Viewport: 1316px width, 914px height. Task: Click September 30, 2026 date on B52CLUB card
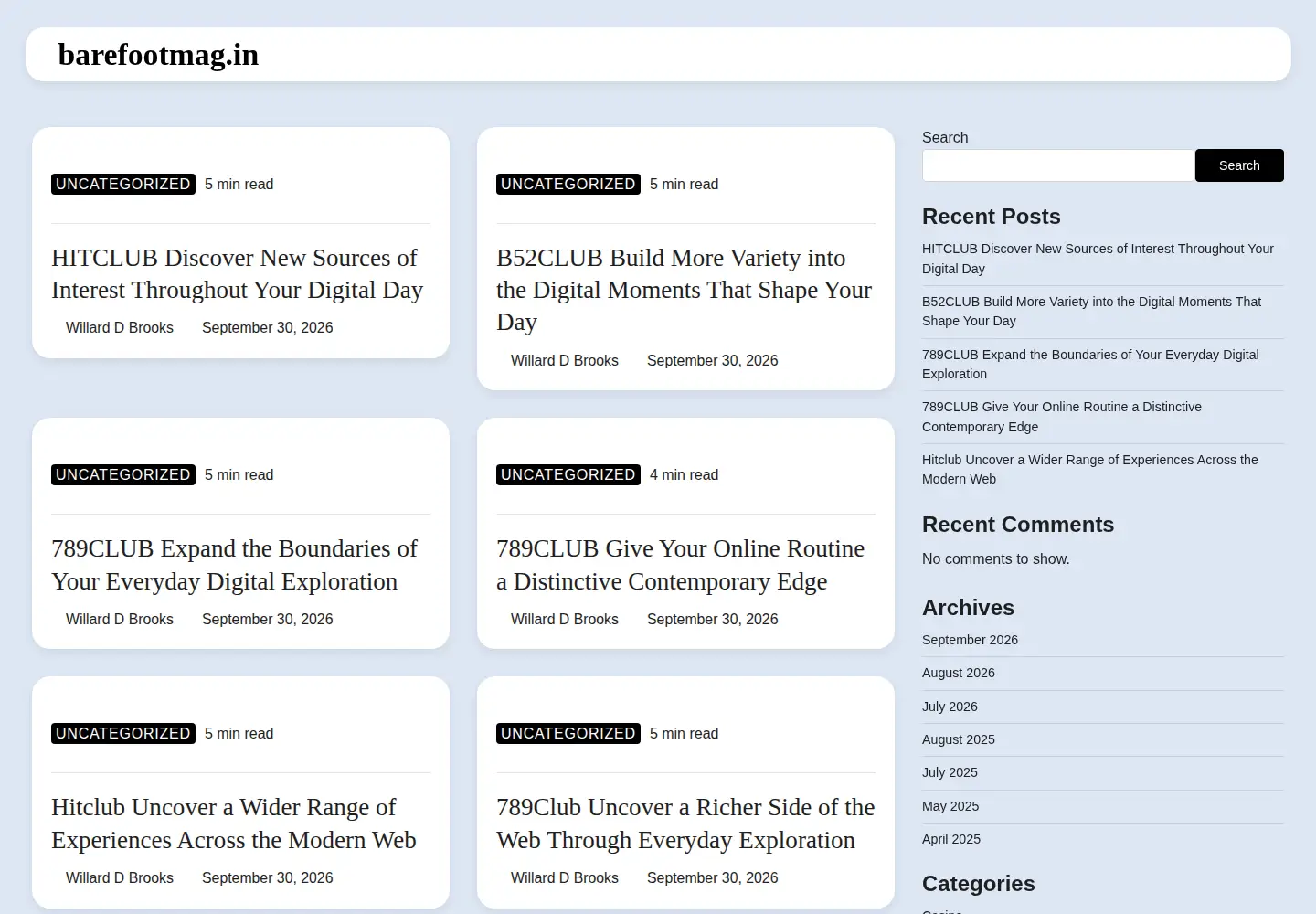coord(712,360)
